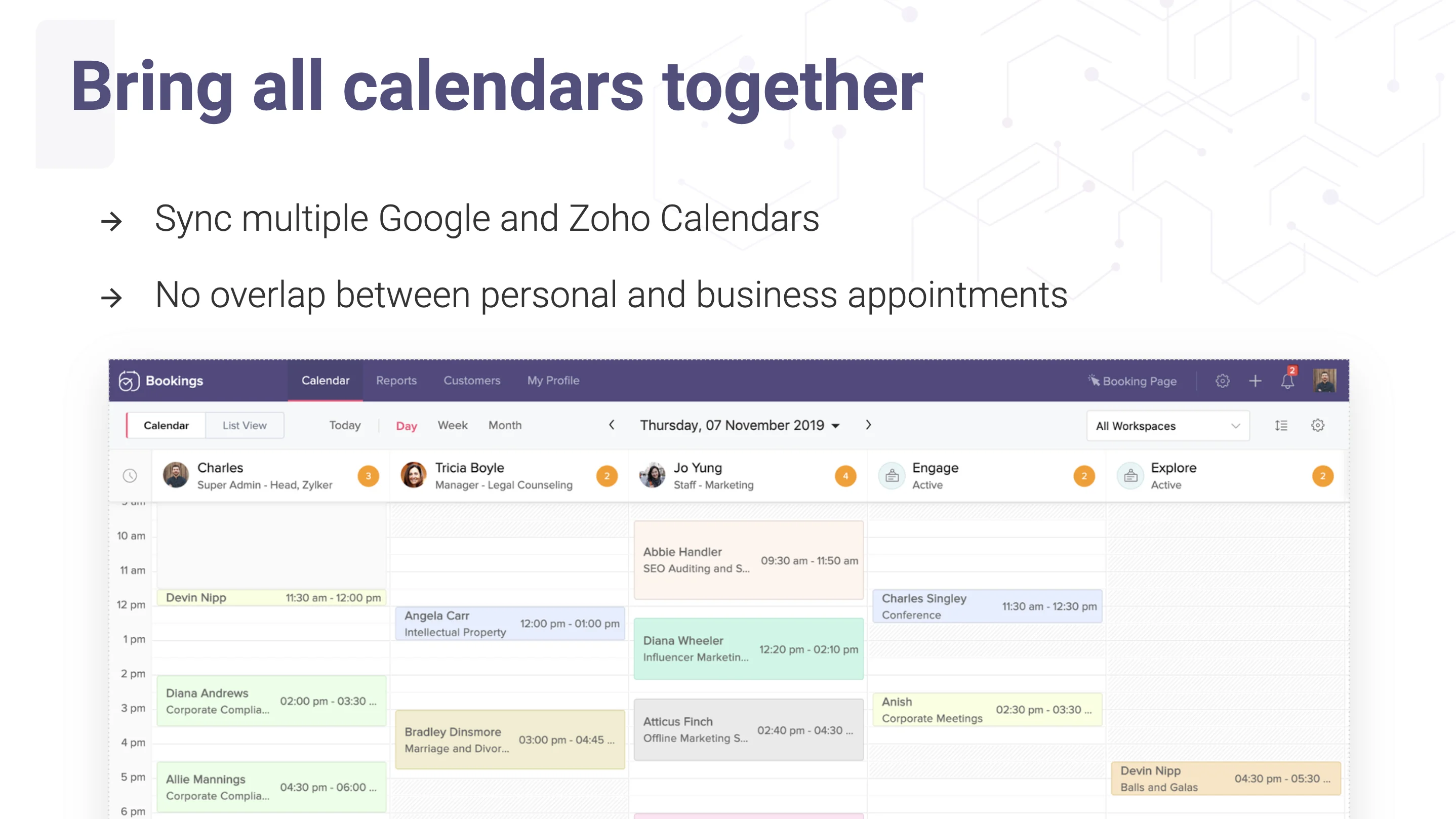Click the add new item plus icon
The height and width of the screenshot is (819, 1456).
[x=1254, y=381]
